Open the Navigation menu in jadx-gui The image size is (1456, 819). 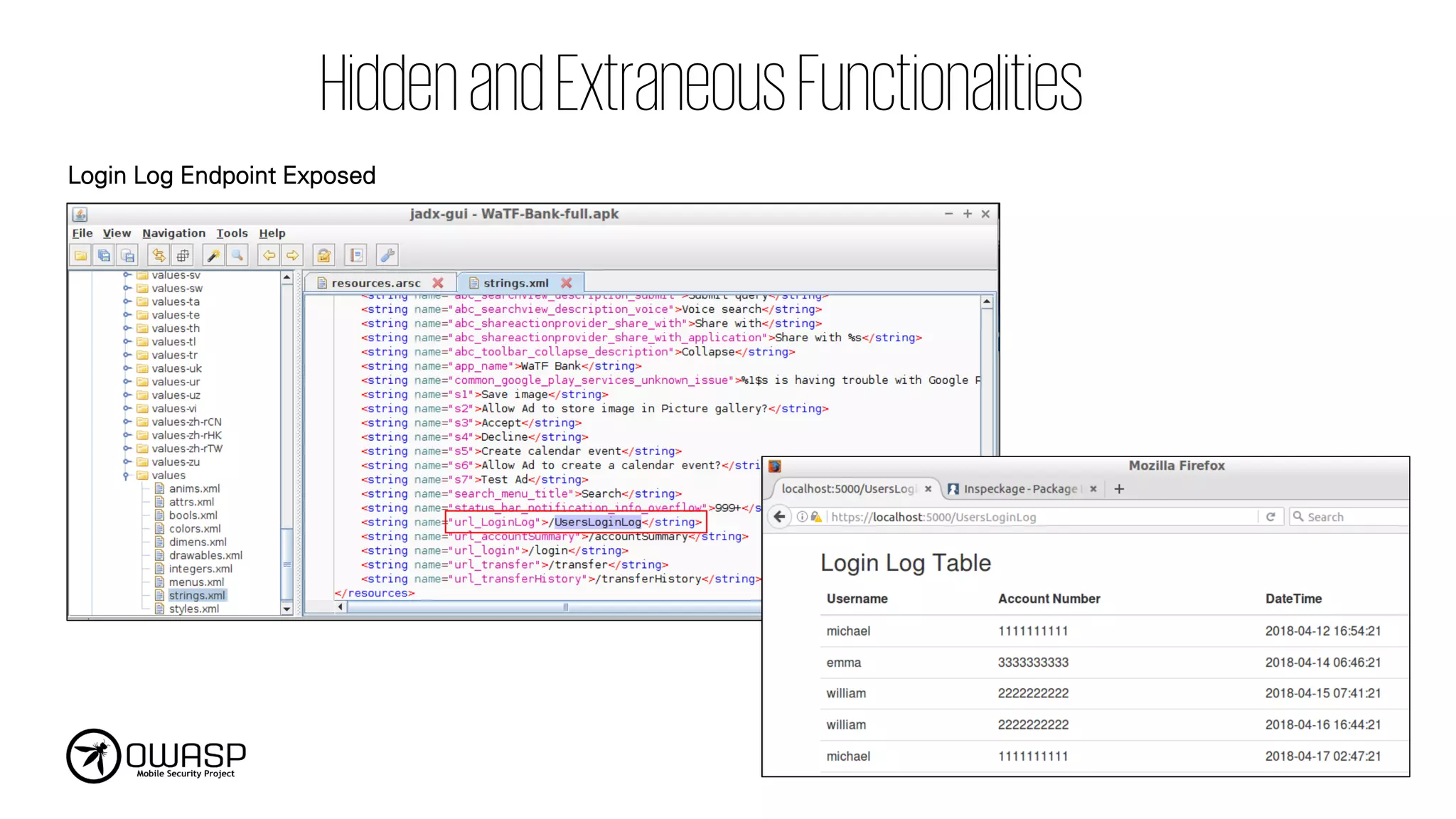[x=173, y=233]
